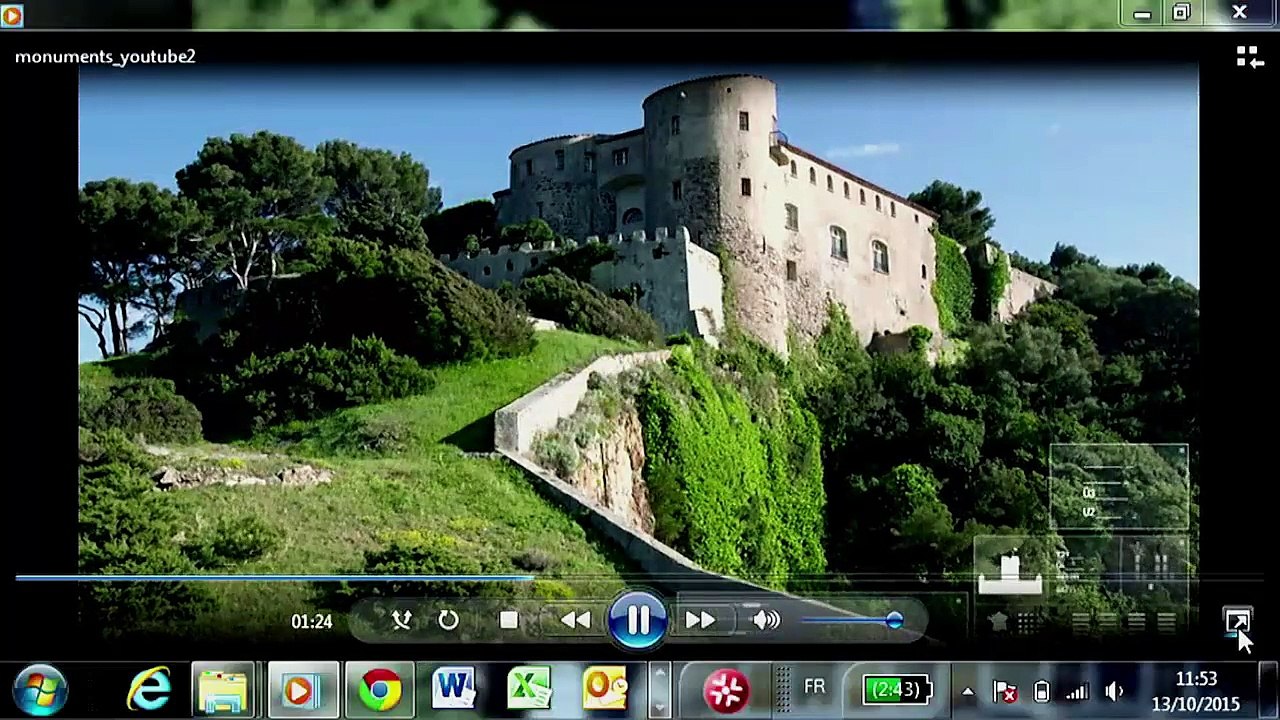1280x720 pixels.
Task: Mute the player with the speaker icon
Action: point(766,621)
